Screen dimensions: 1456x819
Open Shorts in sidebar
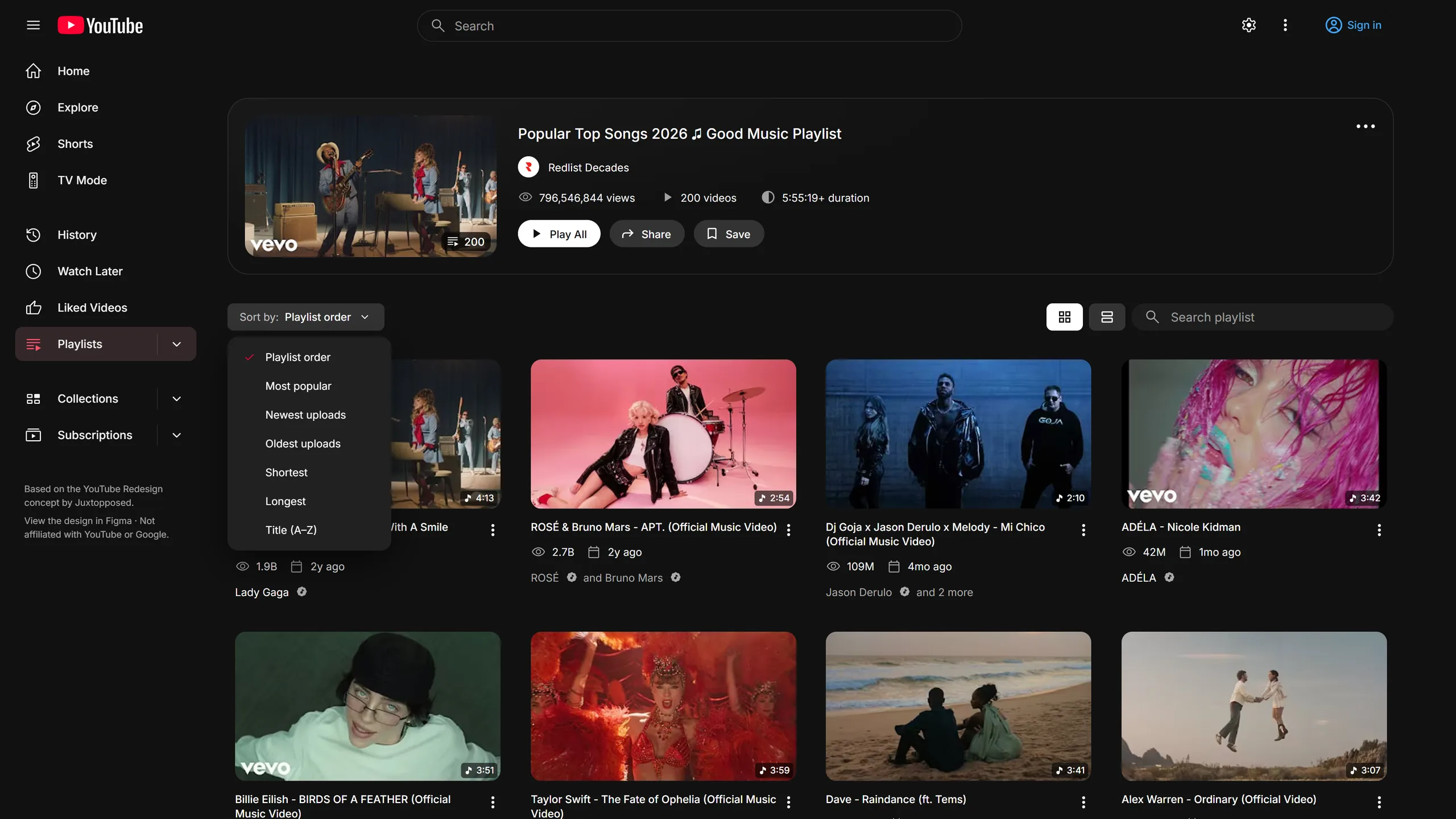pos(106,144)
